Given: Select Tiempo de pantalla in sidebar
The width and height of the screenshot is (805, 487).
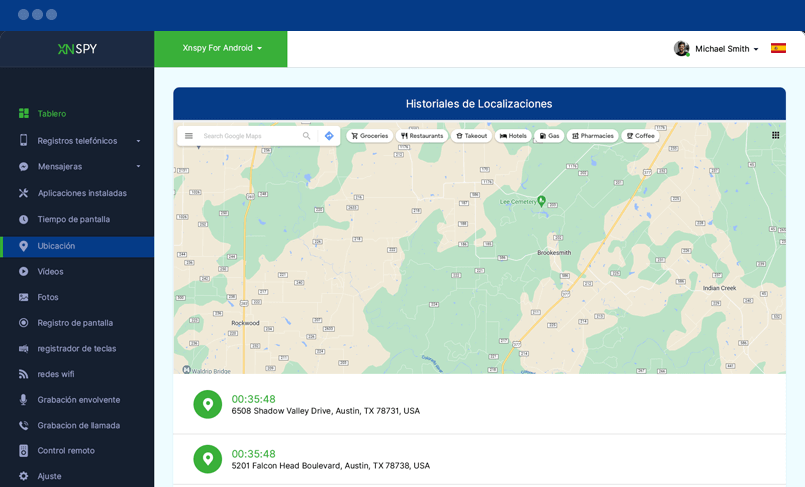Looking at the screenshot, I should coord(73,219).
